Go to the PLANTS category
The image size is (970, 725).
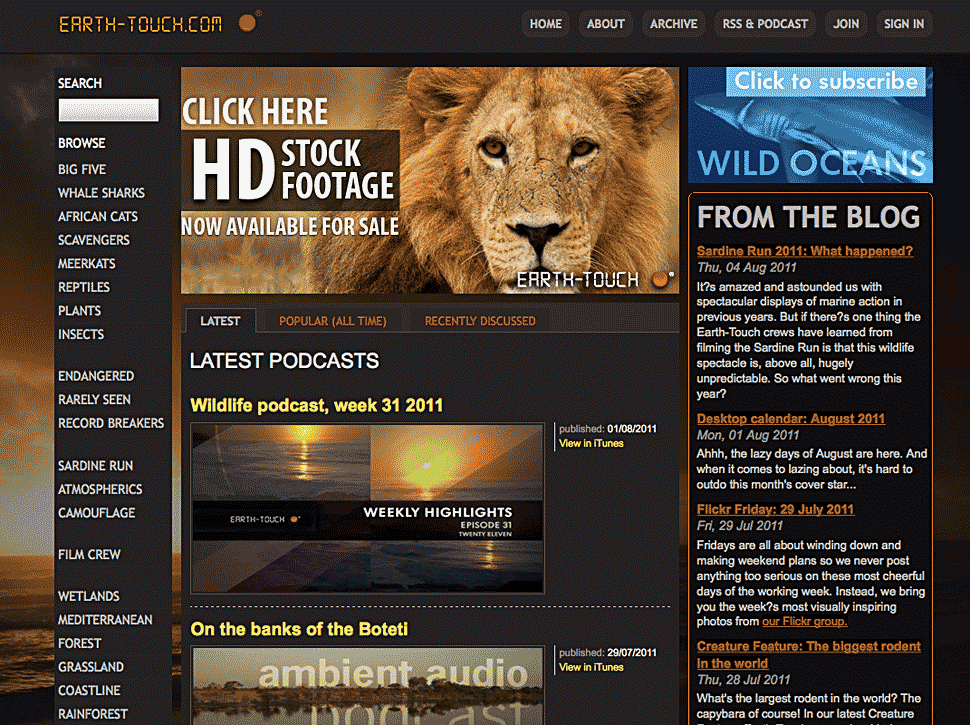pos(80,311)
